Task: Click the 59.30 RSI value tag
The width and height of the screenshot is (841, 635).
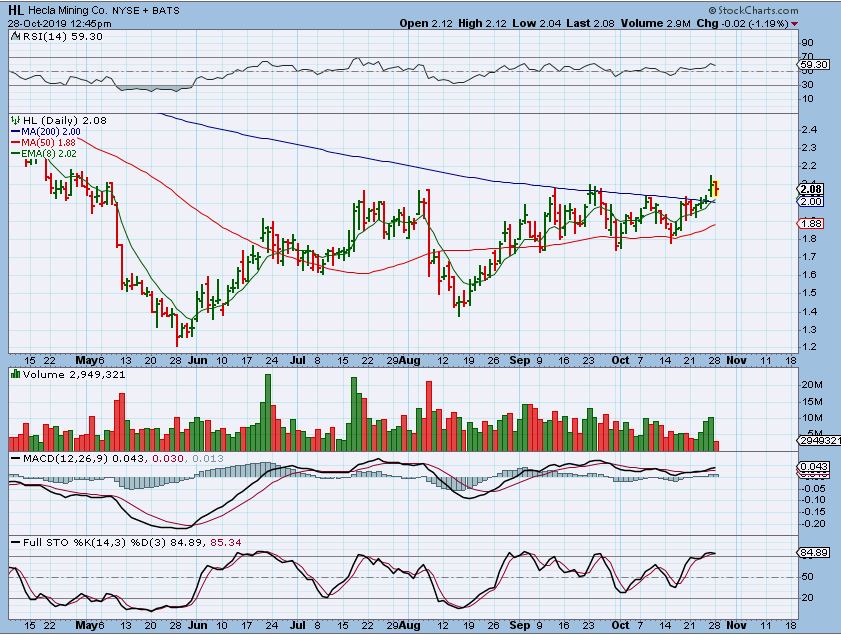Action: tap(814, 64)
